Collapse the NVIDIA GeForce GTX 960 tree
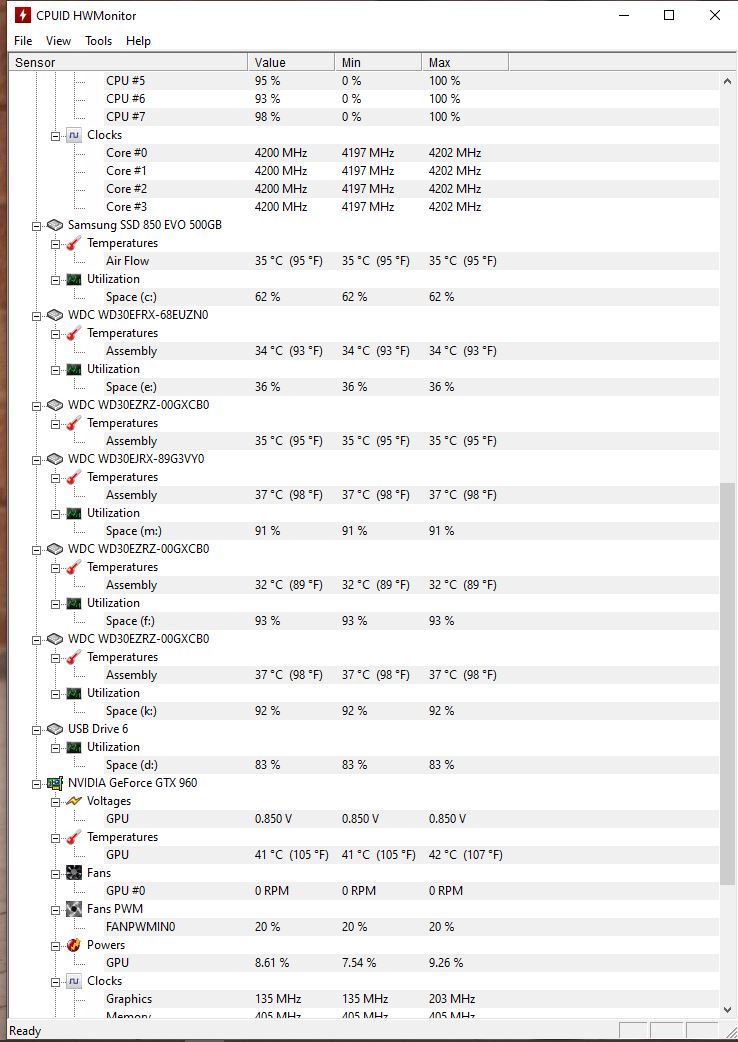 pos(36,783)
